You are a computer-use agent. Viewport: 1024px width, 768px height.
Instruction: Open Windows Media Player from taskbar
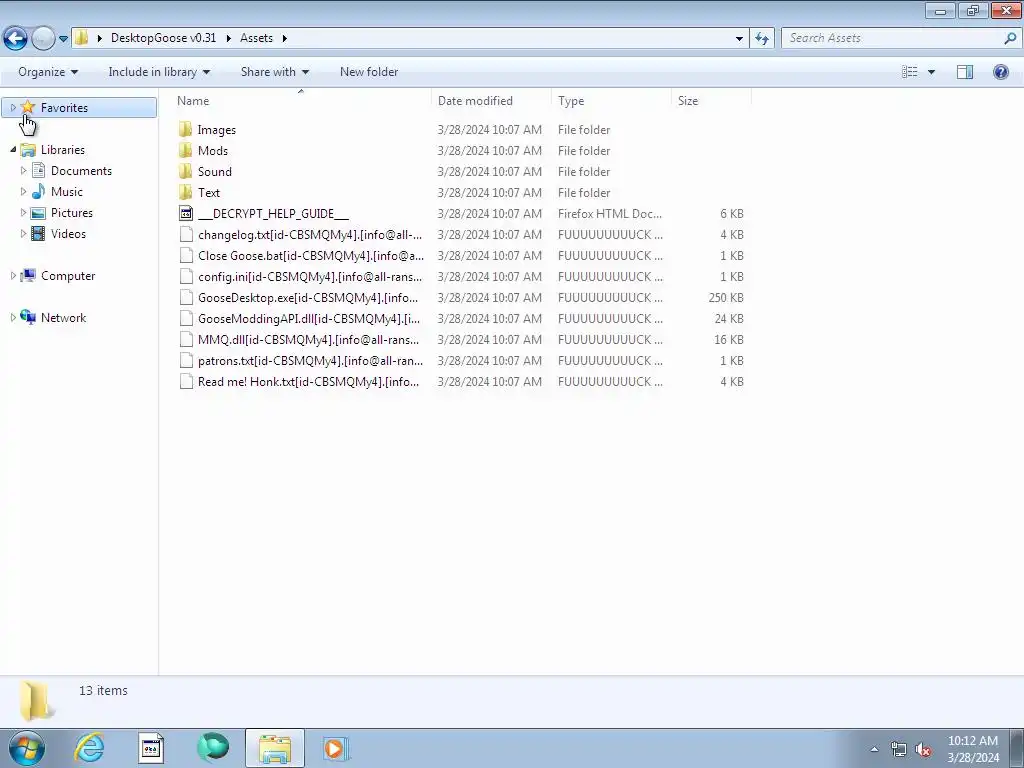pos(336,748)
